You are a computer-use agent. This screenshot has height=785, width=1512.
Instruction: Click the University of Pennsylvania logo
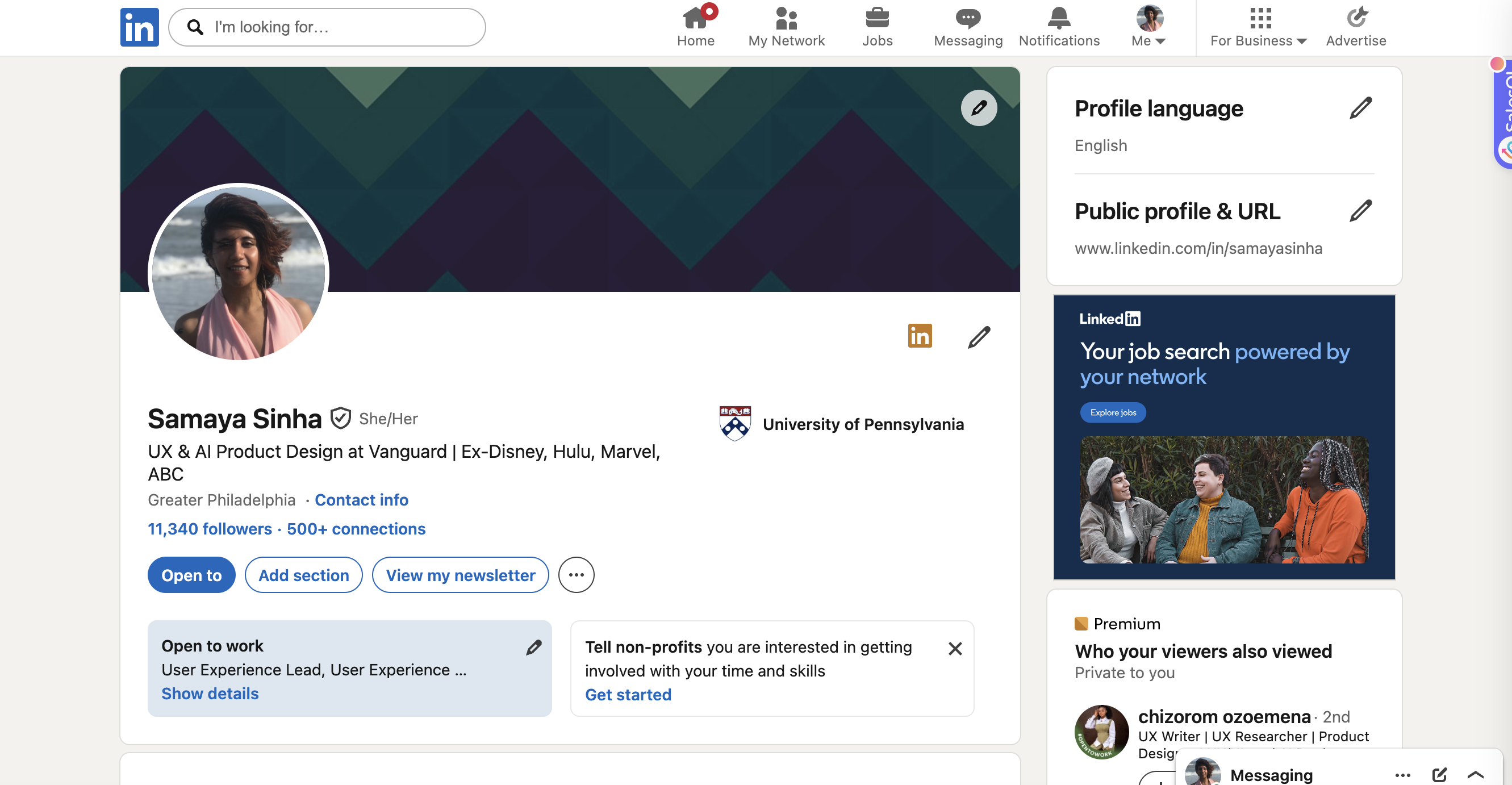click(x=735, y=423)
